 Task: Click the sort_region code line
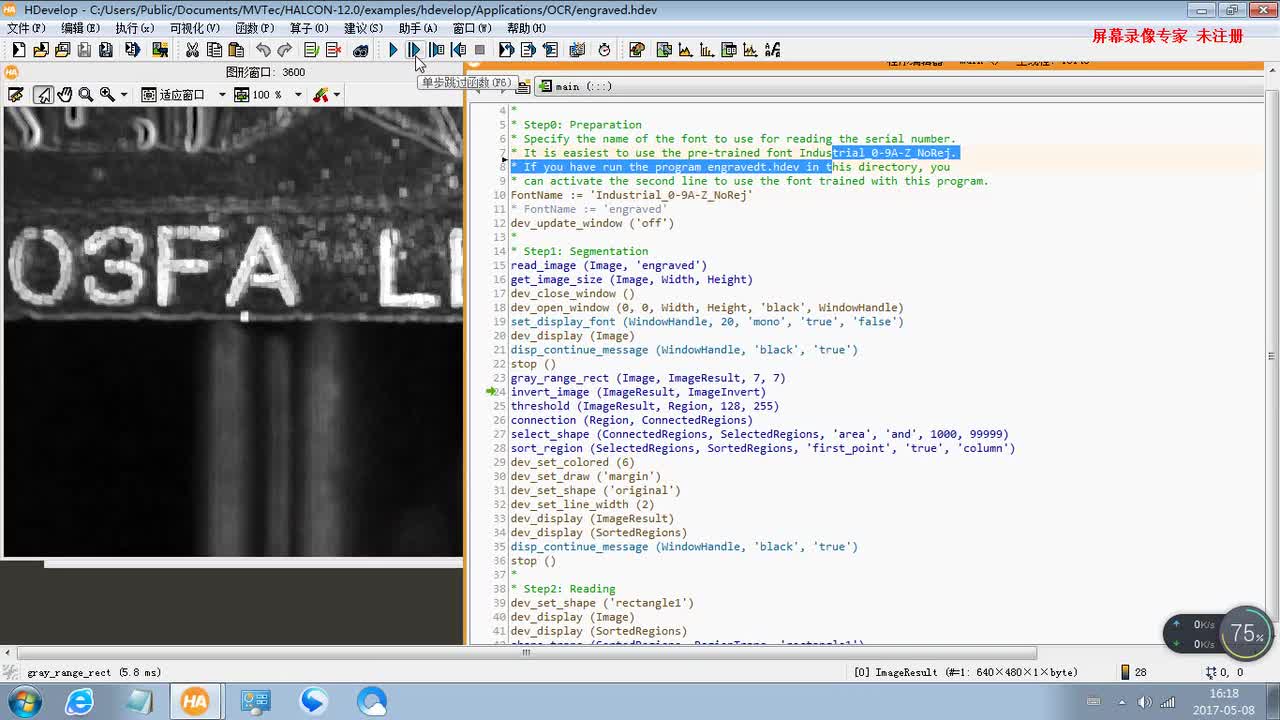pos(763,448)
